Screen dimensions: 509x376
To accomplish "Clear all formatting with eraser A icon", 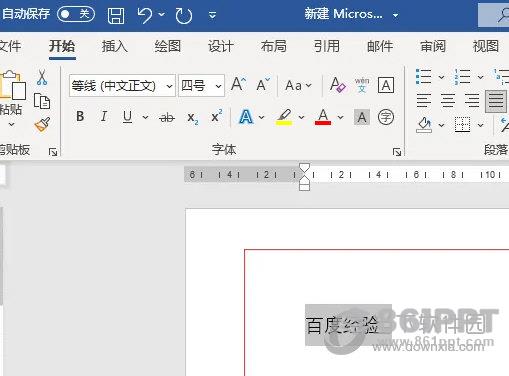I will pos(337,85).
